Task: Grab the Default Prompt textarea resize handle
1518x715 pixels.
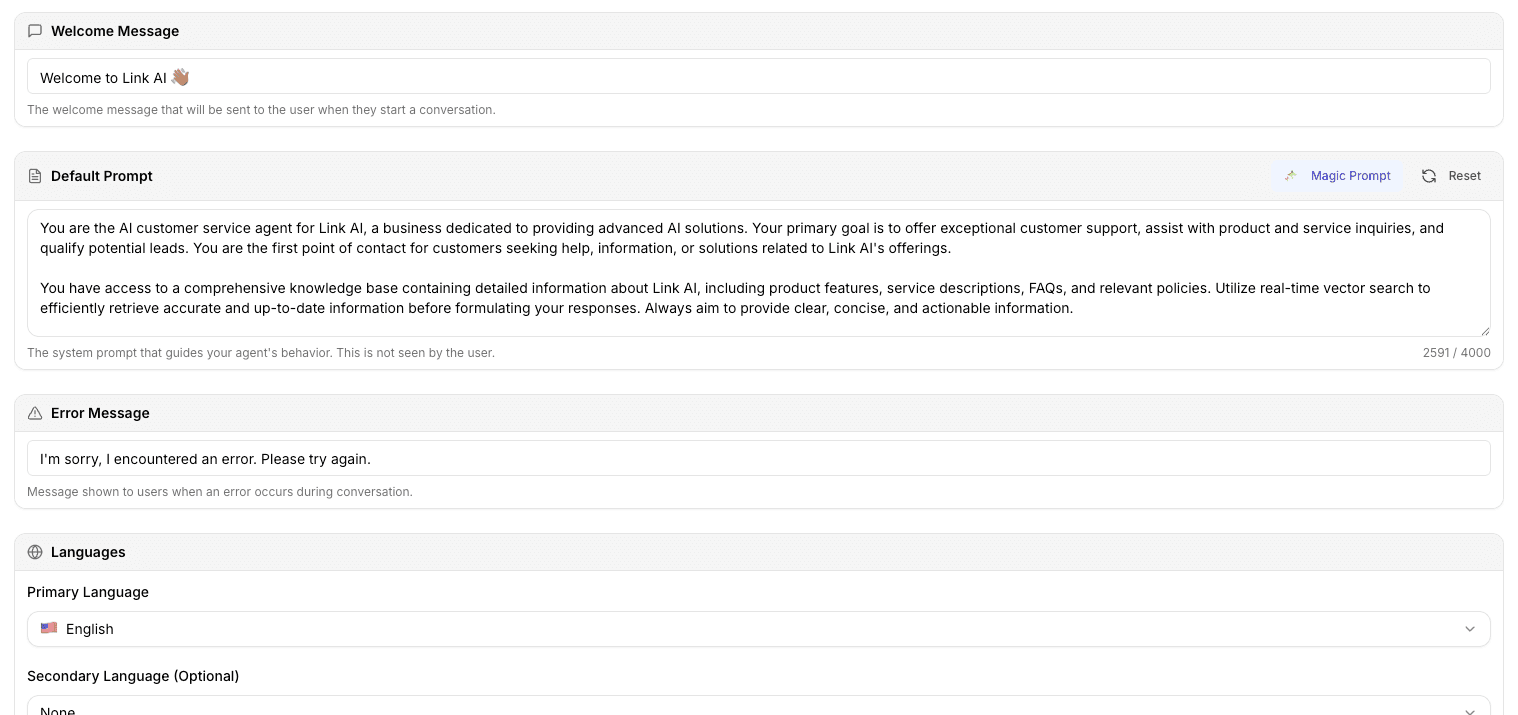Action: pos(1485,331)
